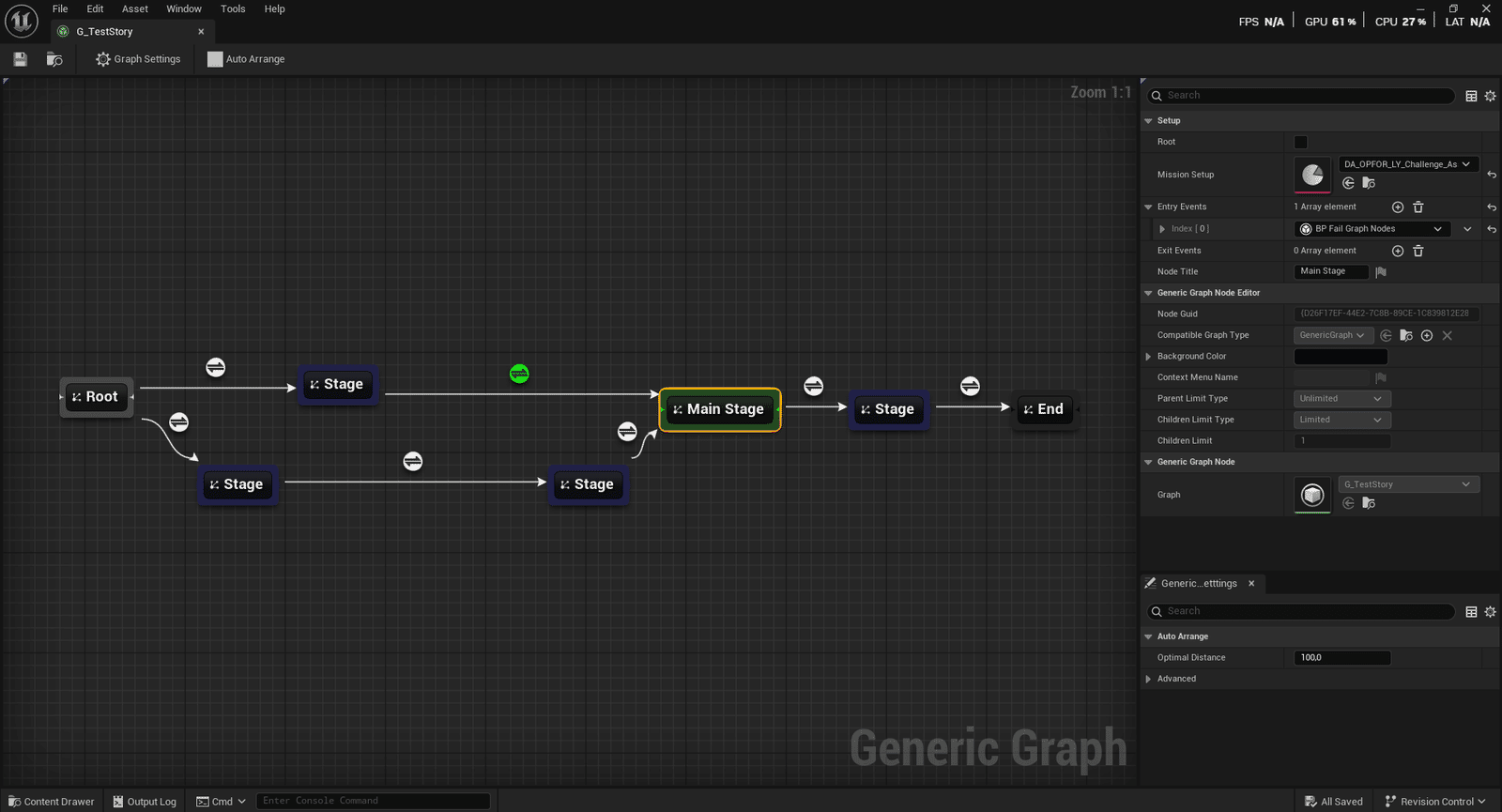Select the transition icon between Root and upper Stage
The image size is (1502, 812).
click(x=216, y=367)
